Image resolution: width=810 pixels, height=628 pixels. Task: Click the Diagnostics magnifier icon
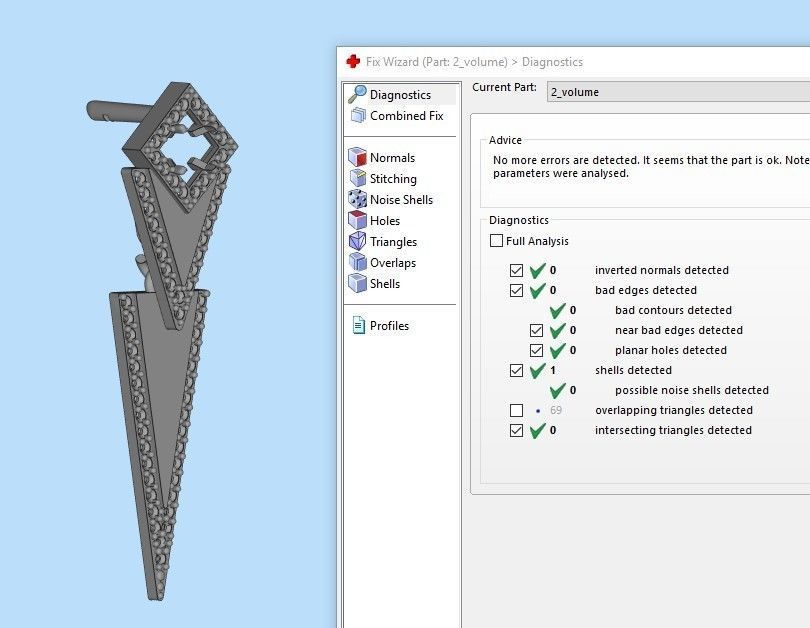pyautogui.click(x=357, y=95)
